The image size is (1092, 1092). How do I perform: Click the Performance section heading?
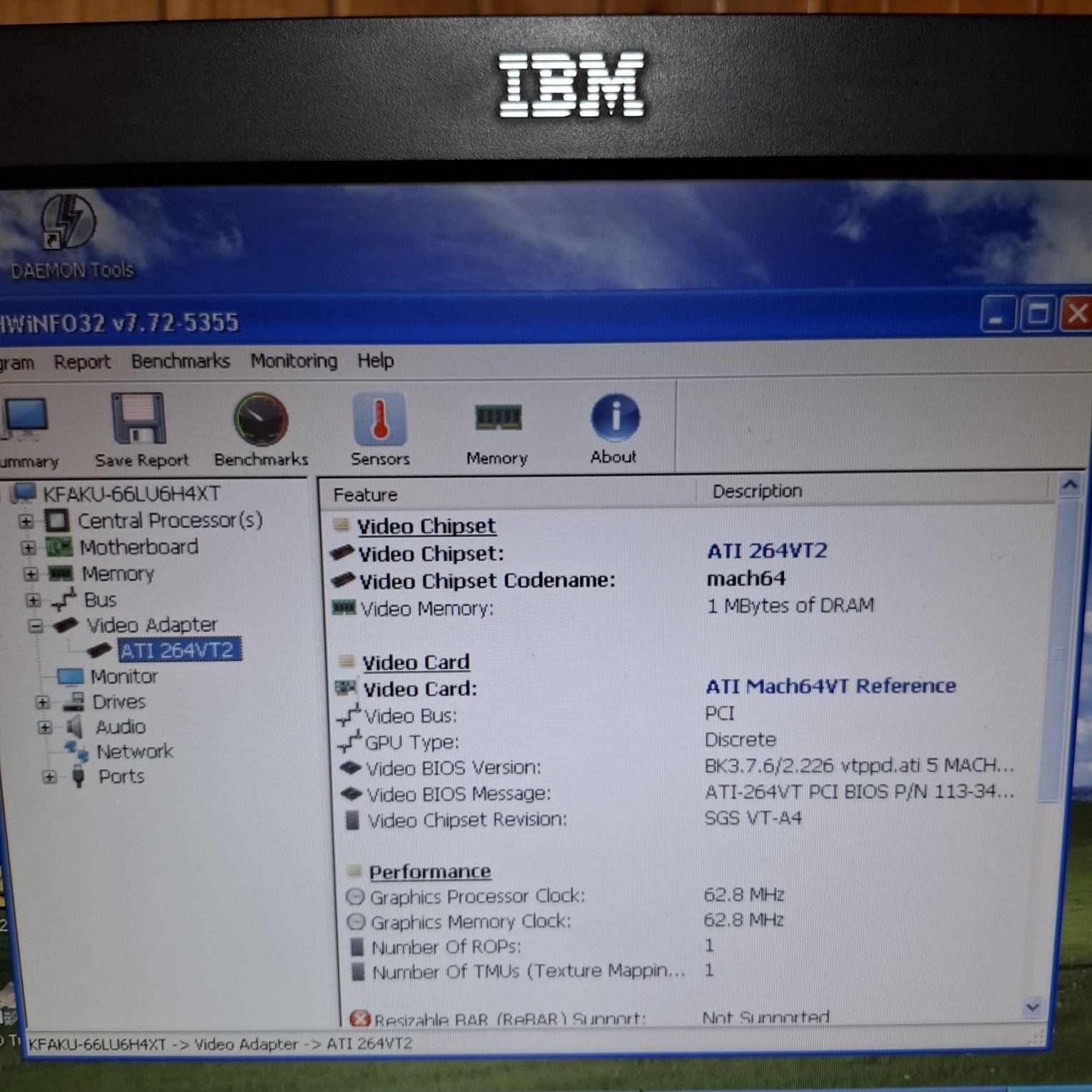click(430, 872)
